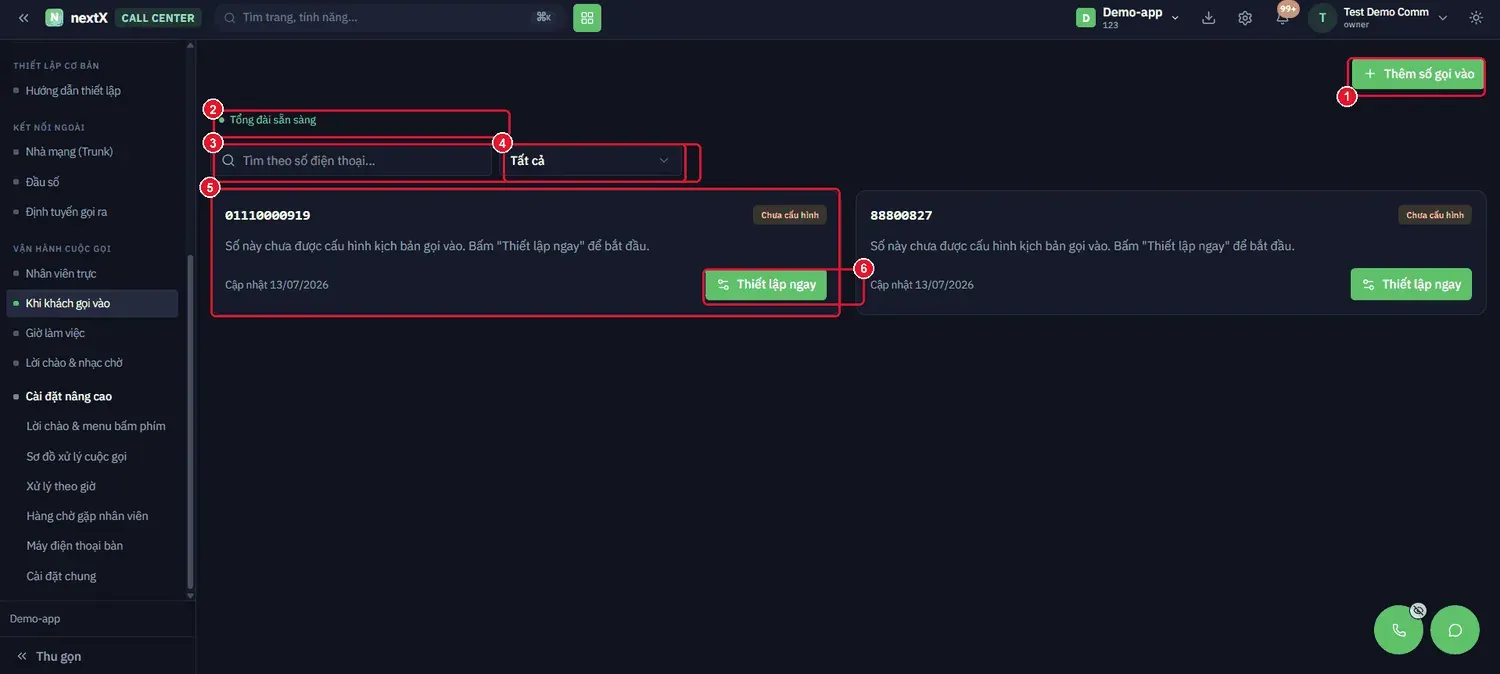The image size is (1500, 674).
Task: Click "Thiết lập ngay" for number 01110000919
Action: (x=766, y=285)
